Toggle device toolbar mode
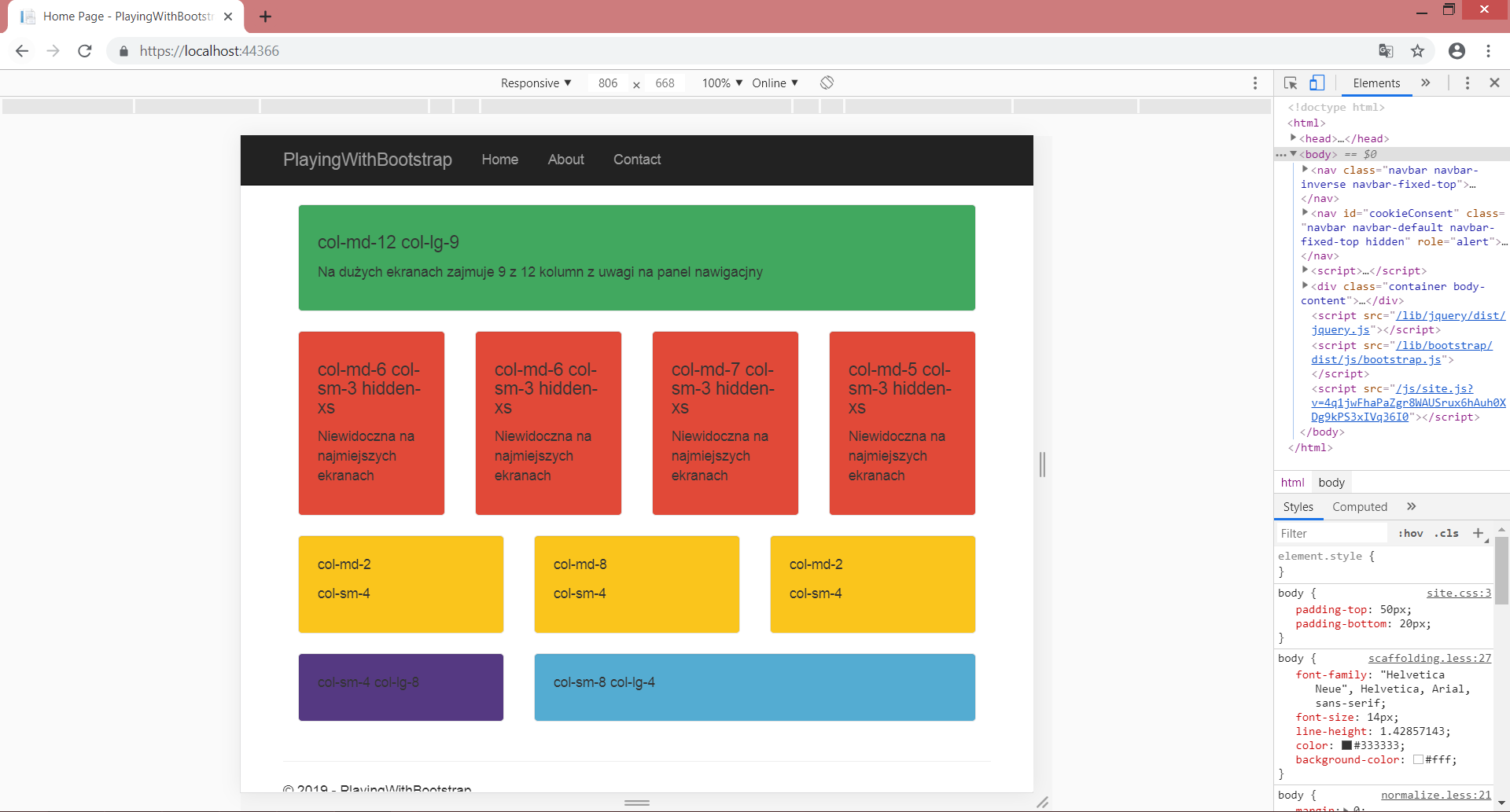The image size is (1510, 812). pos(1317,83)
